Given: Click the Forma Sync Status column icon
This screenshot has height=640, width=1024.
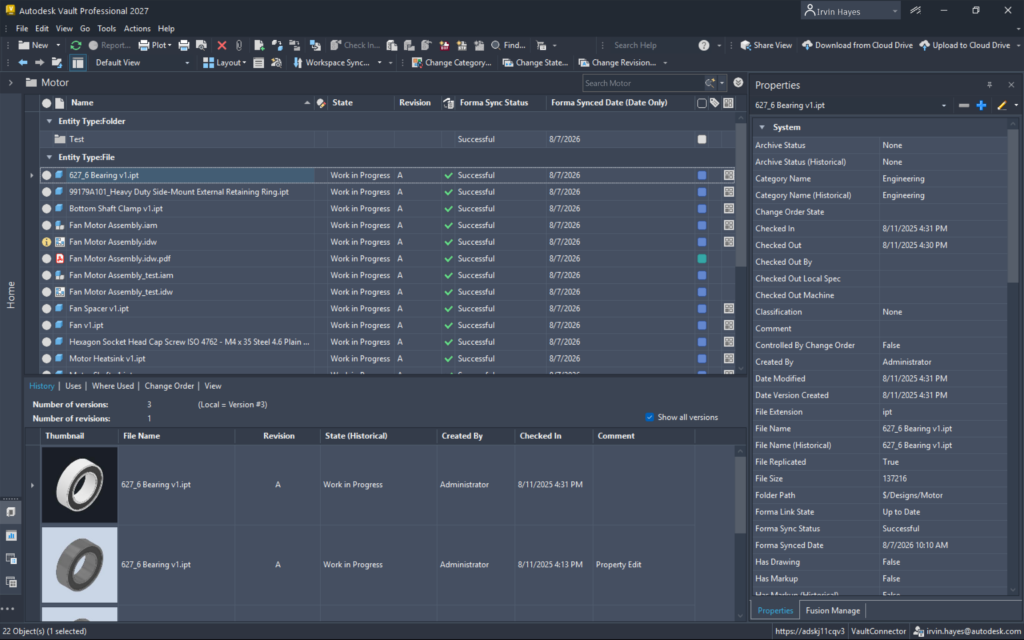Looking at the screenshot, I should [x=449, y=103].
